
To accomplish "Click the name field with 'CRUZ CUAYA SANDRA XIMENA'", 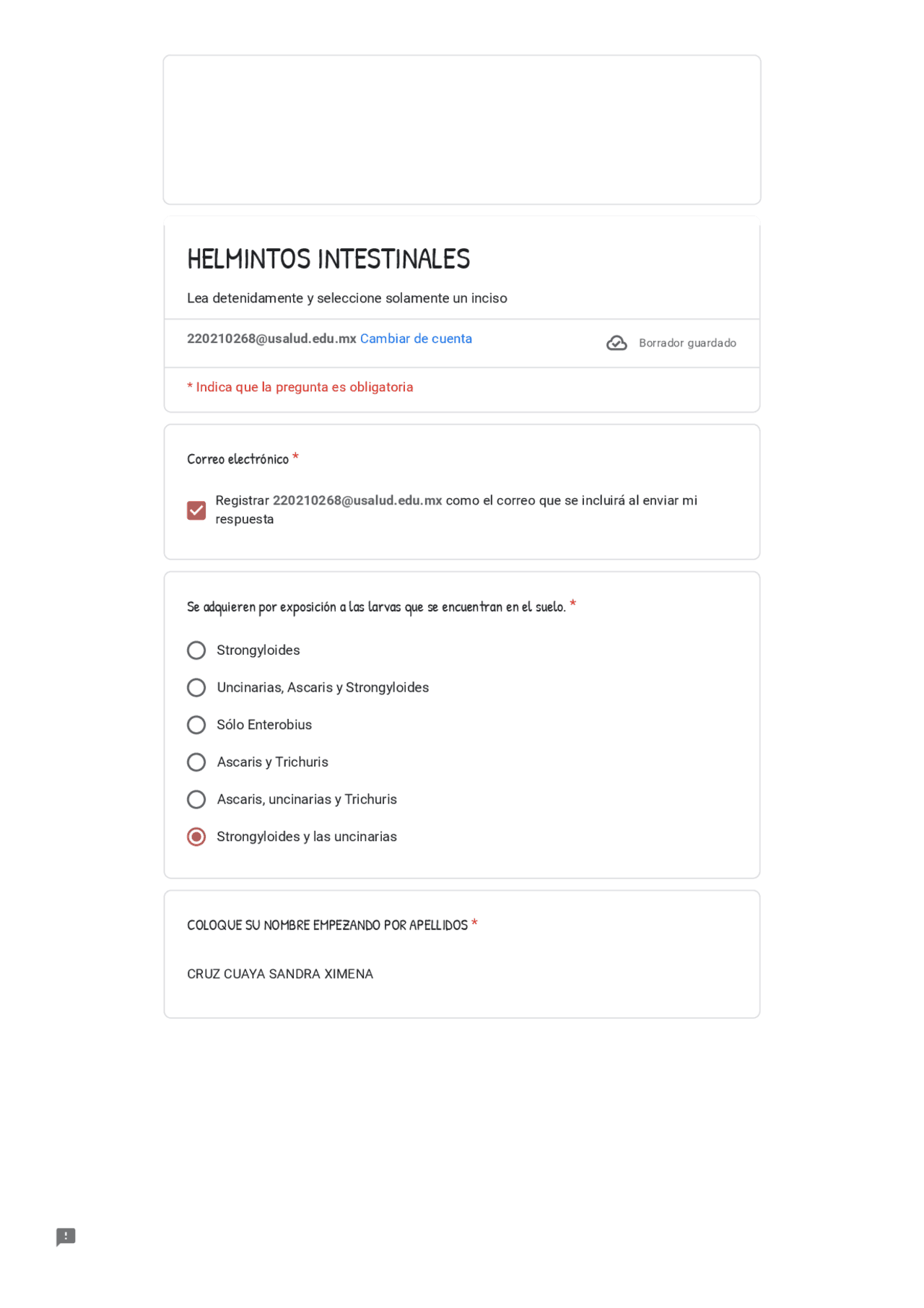I will (280, 974).
